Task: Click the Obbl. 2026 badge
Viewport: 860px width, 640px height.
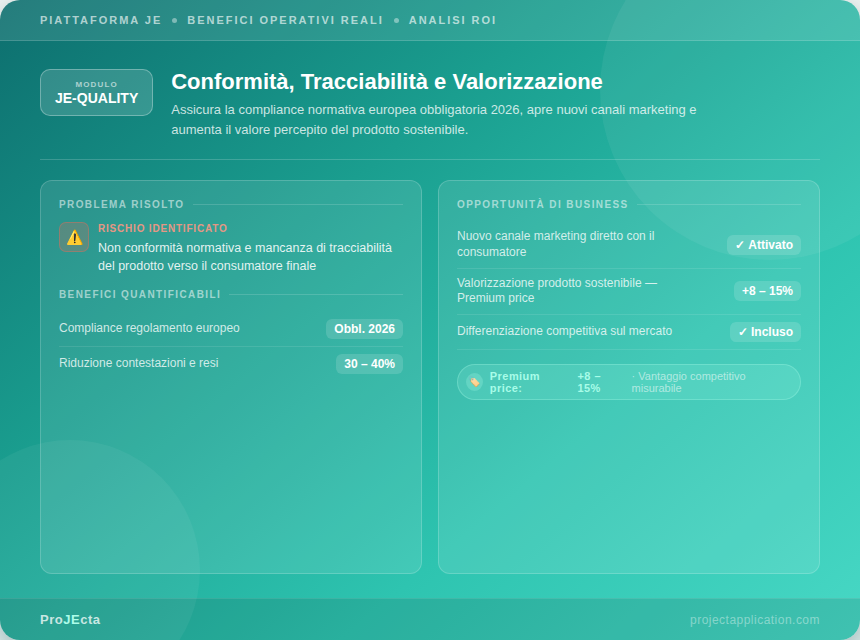Action: coord(364,329)
